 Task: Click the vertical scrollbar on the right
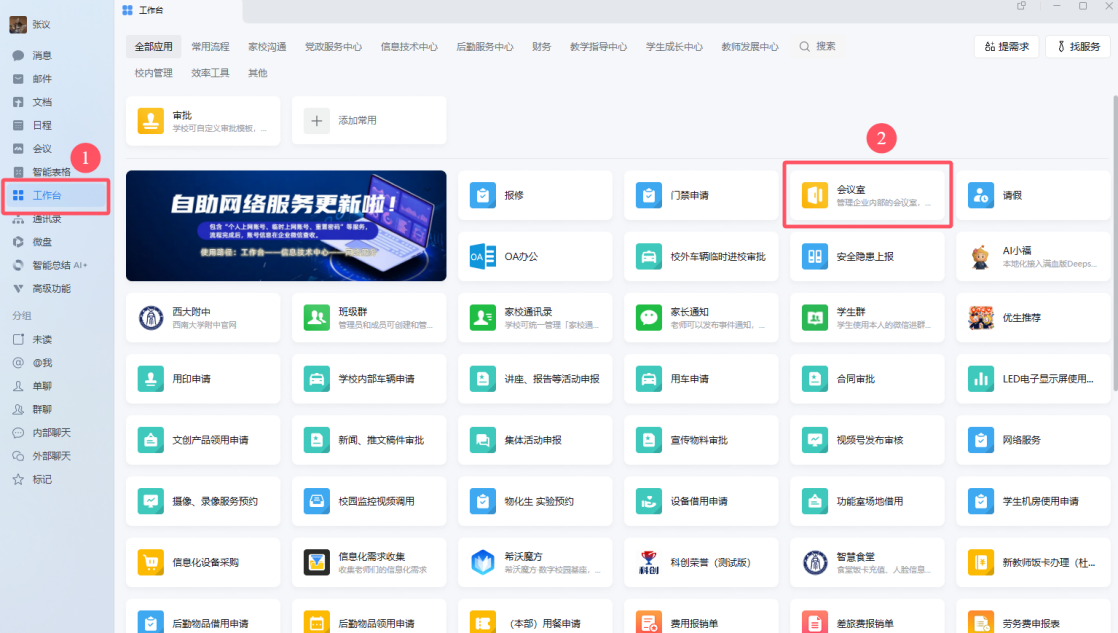[1114, 240]
